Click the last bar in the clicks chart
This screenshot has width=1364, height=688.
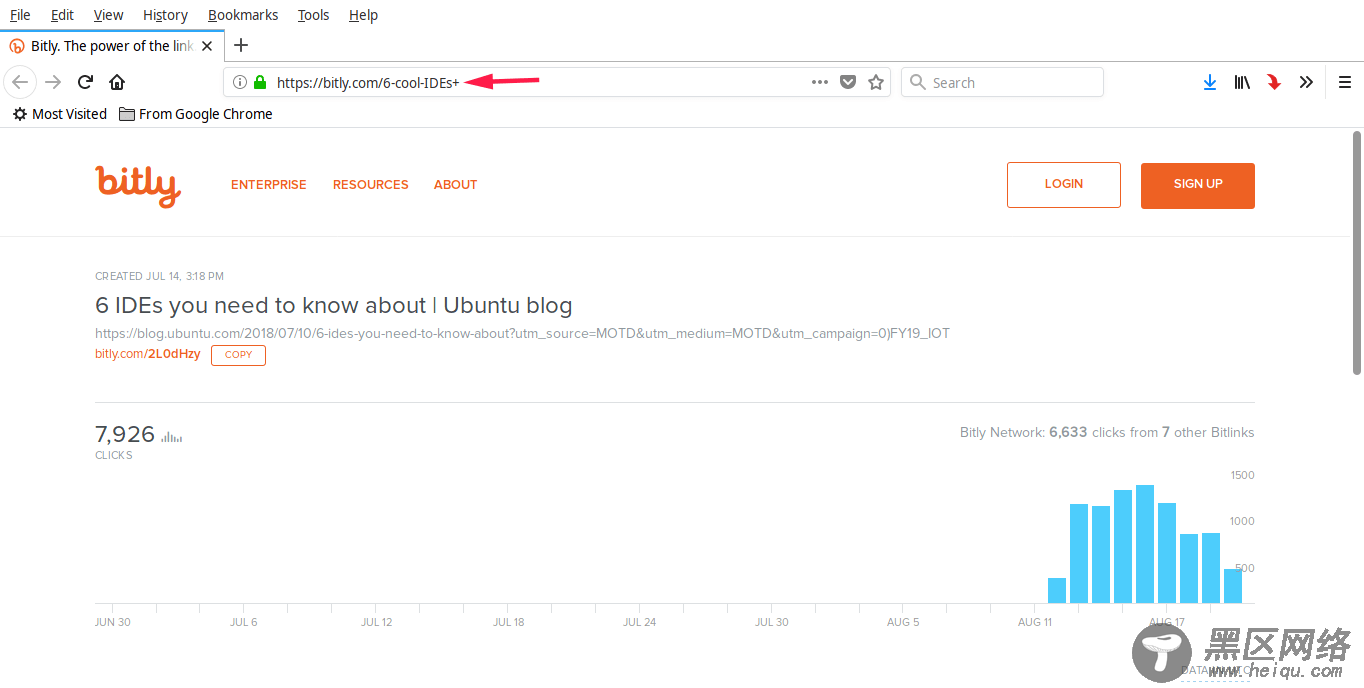(x=1233, y=586)
